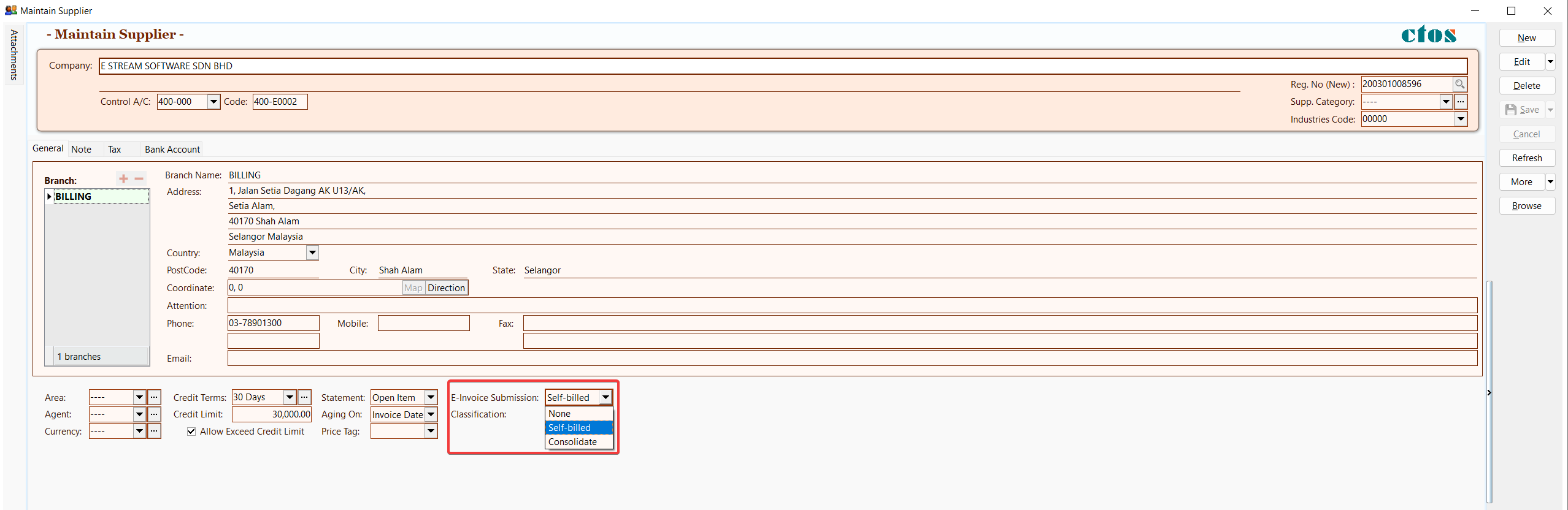Toggle Allow Exceed Credit Limit checkbox
The height and width of the screenshot is (510, 1568).
click(x=191, y=432)
